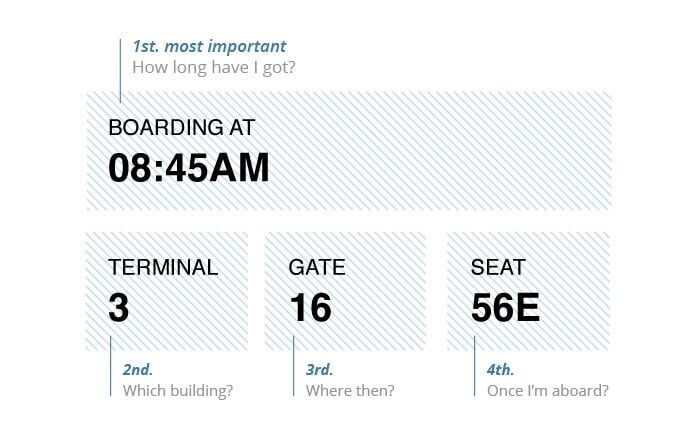
Task: Select the BOARDING AT label
Action: point(182,127)
